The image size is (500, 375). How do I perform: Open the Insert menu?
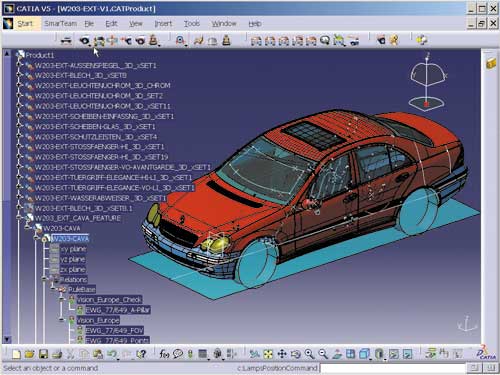click(x=163, y=24)
